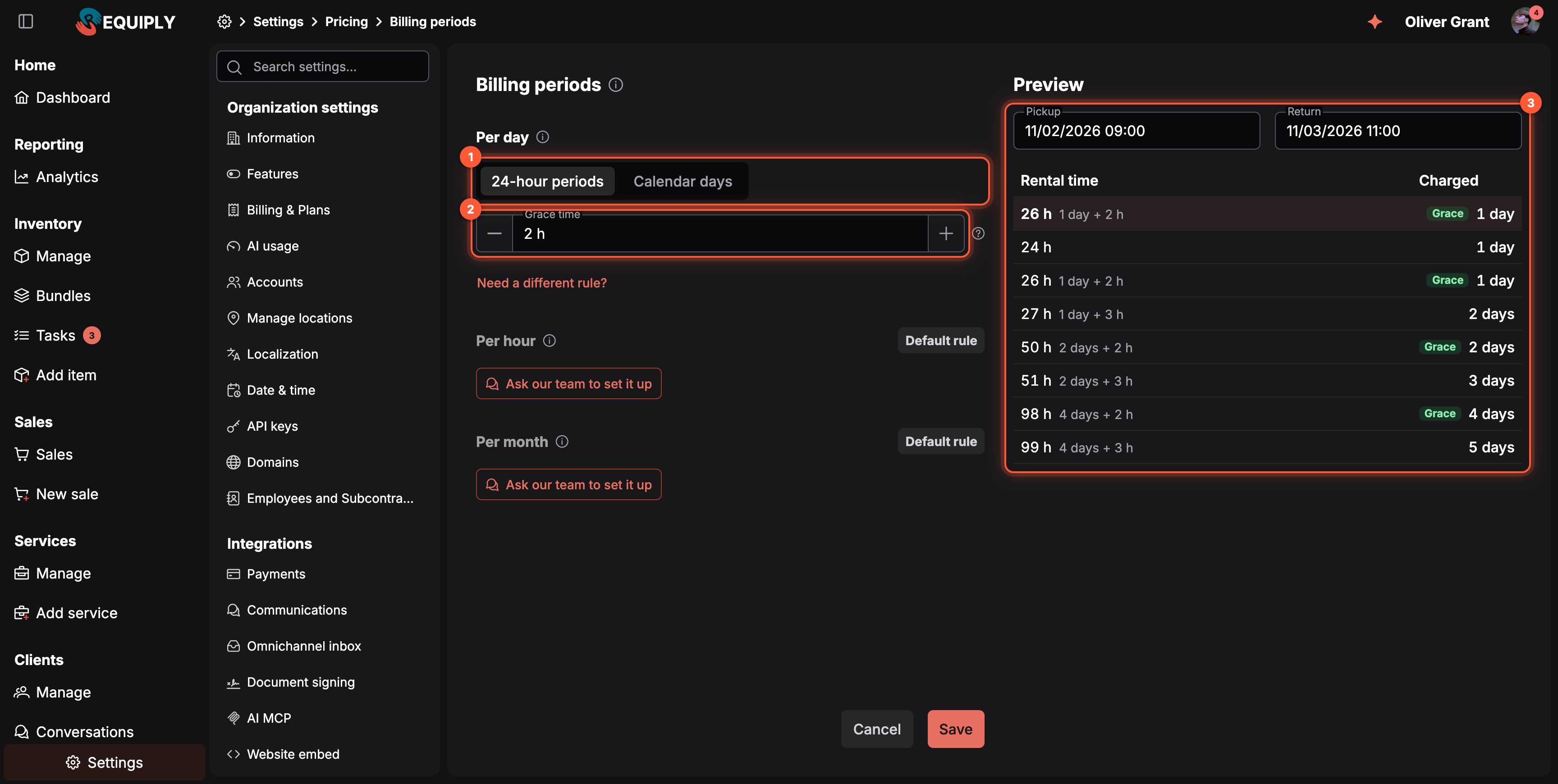Open API keys settings
Image resolution: width=1558 pixels, height=784 pixels.
coord(262,427)
